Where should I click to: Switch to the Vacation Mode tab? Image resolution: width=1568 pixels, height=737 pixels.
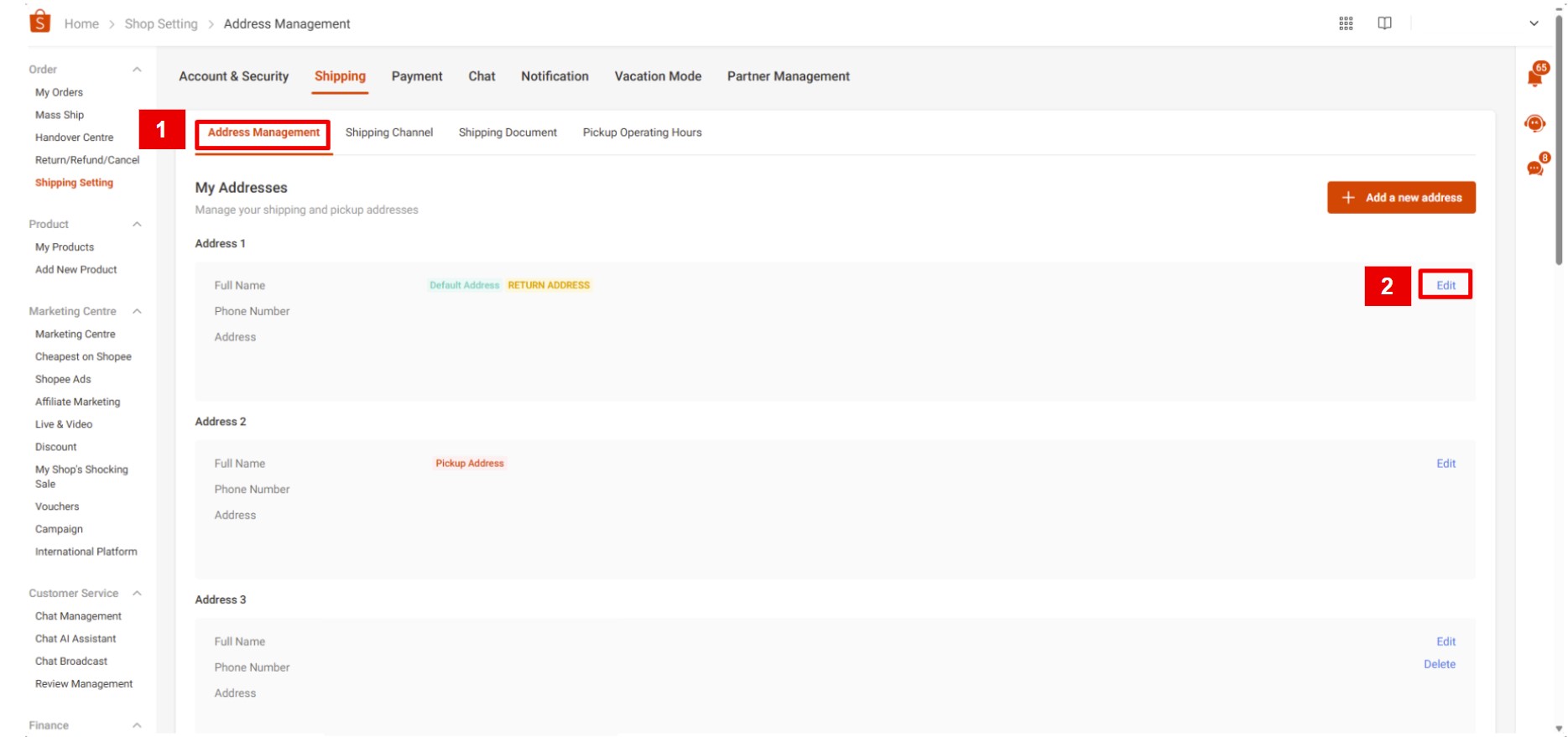[x=657, y=76]
